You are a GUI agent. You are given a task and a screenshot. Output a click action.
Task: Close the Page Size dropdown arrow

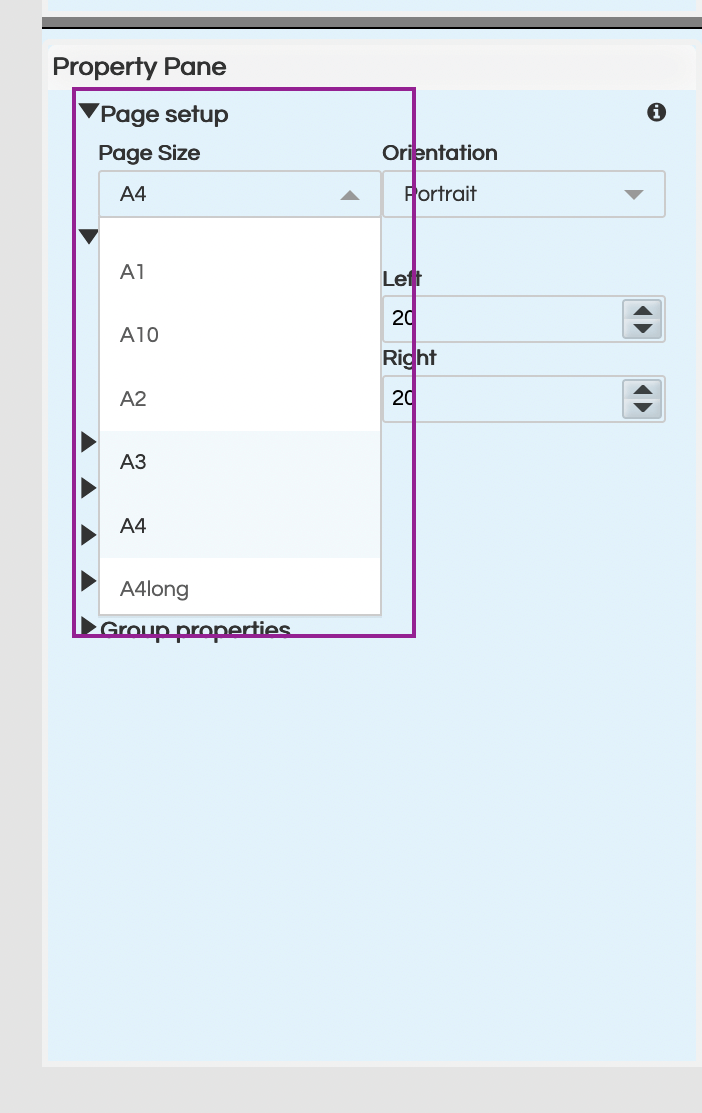(349, 195)
